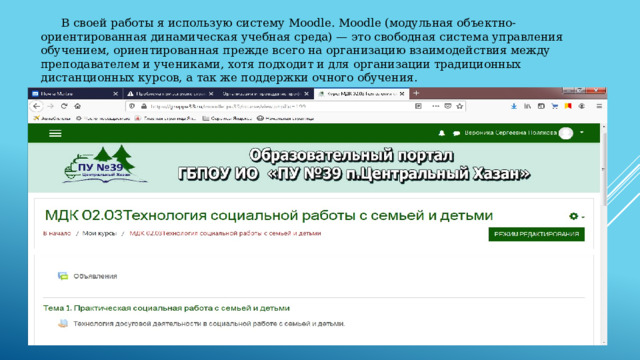This screenshot has width=640, height=360.
Task: Open reader view icon in address bar
Action: 418,106
